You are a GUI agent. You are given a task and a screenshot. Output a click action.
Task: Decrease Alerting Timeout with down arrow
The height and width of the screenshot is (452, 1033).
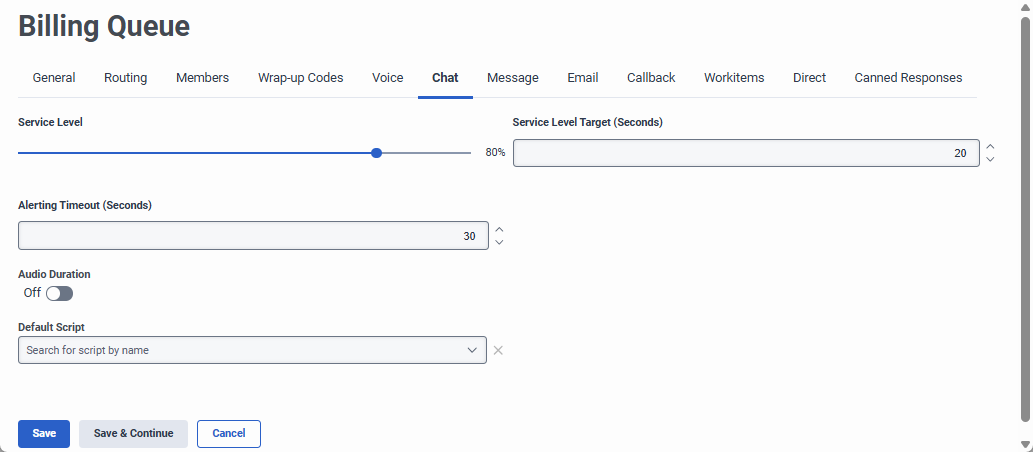click(x=499, y=243)
